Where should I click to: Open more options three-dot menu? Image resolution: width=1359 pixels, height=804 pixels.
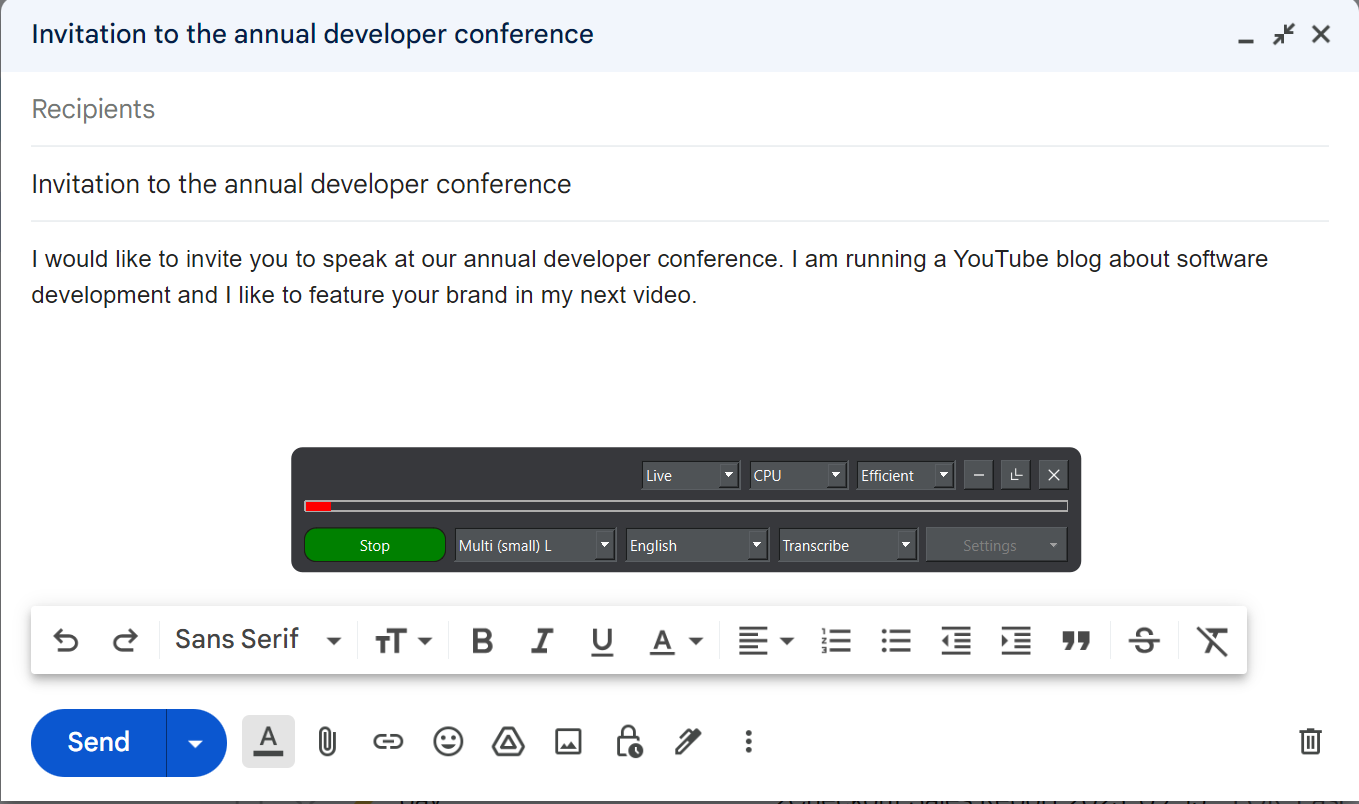748,741
